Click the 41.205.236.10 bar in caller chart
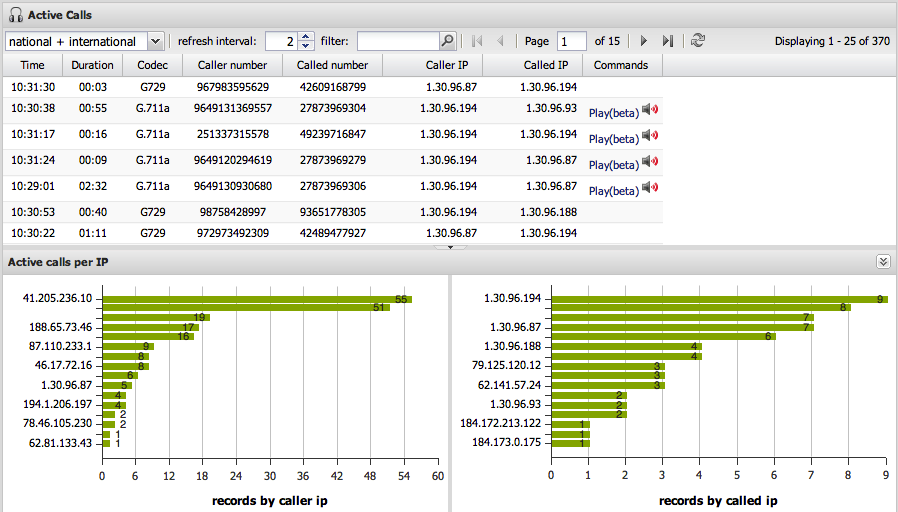The width and height of the screenshot is (898, 512). [x=257, y=298]
